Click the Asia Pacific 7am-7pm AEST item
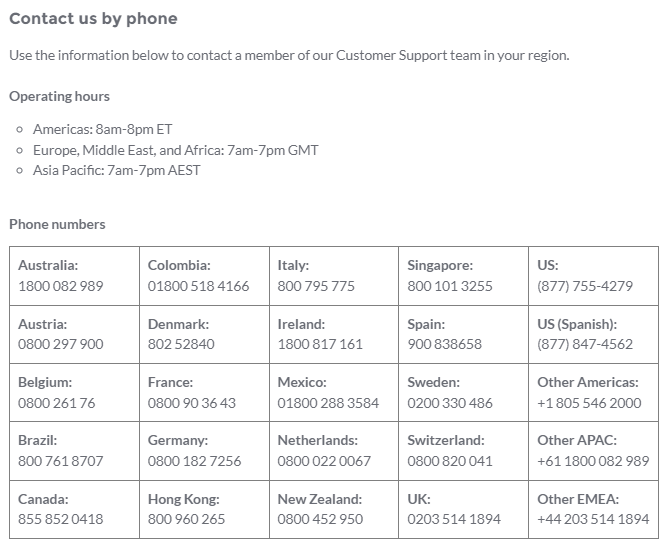 [116, 170]
